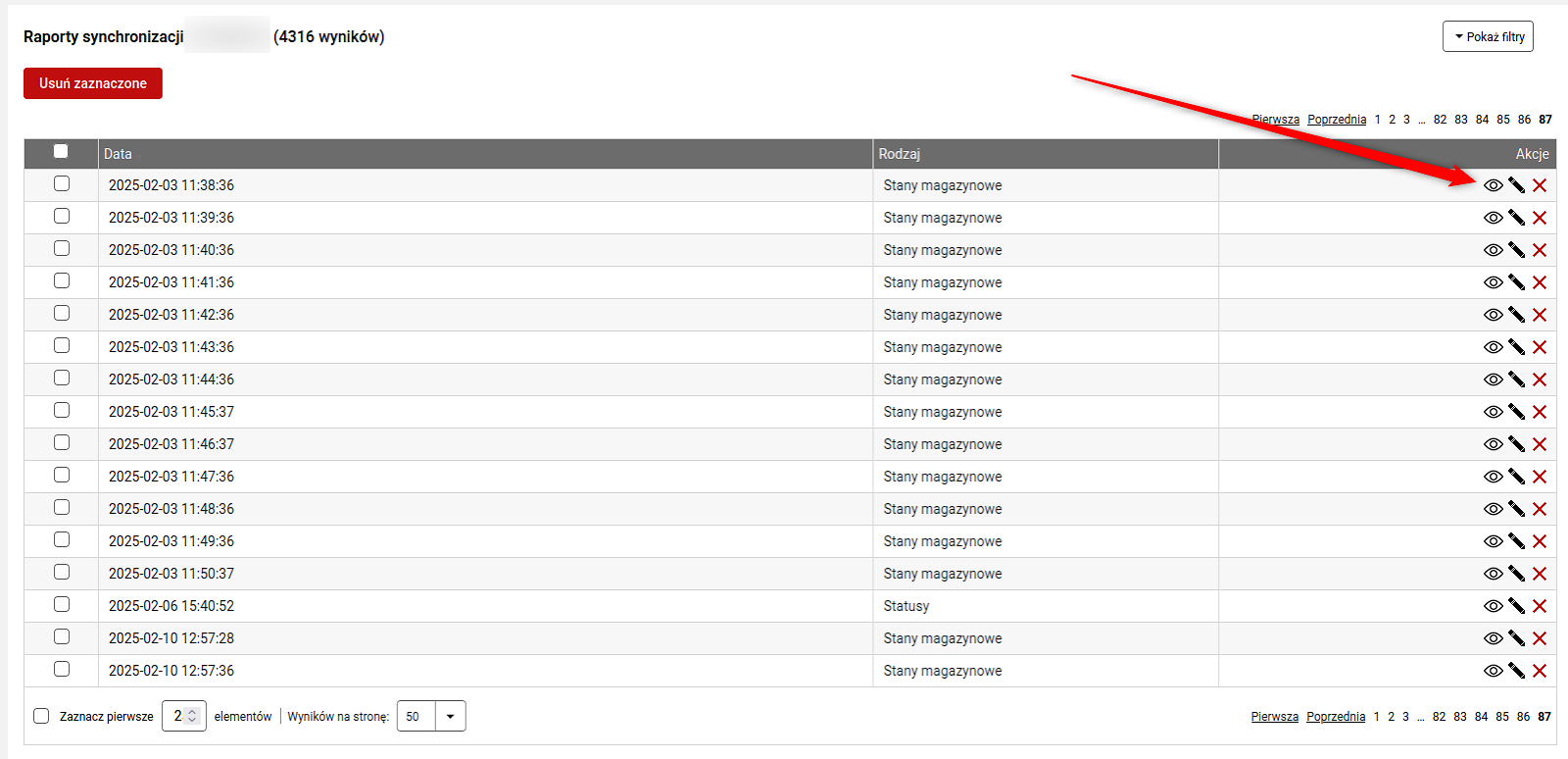The width and height of the screenshot is (1568, 759).
Task: Check the row for 2025-02-03 11:39:36
Action: (x=62, y=216)
